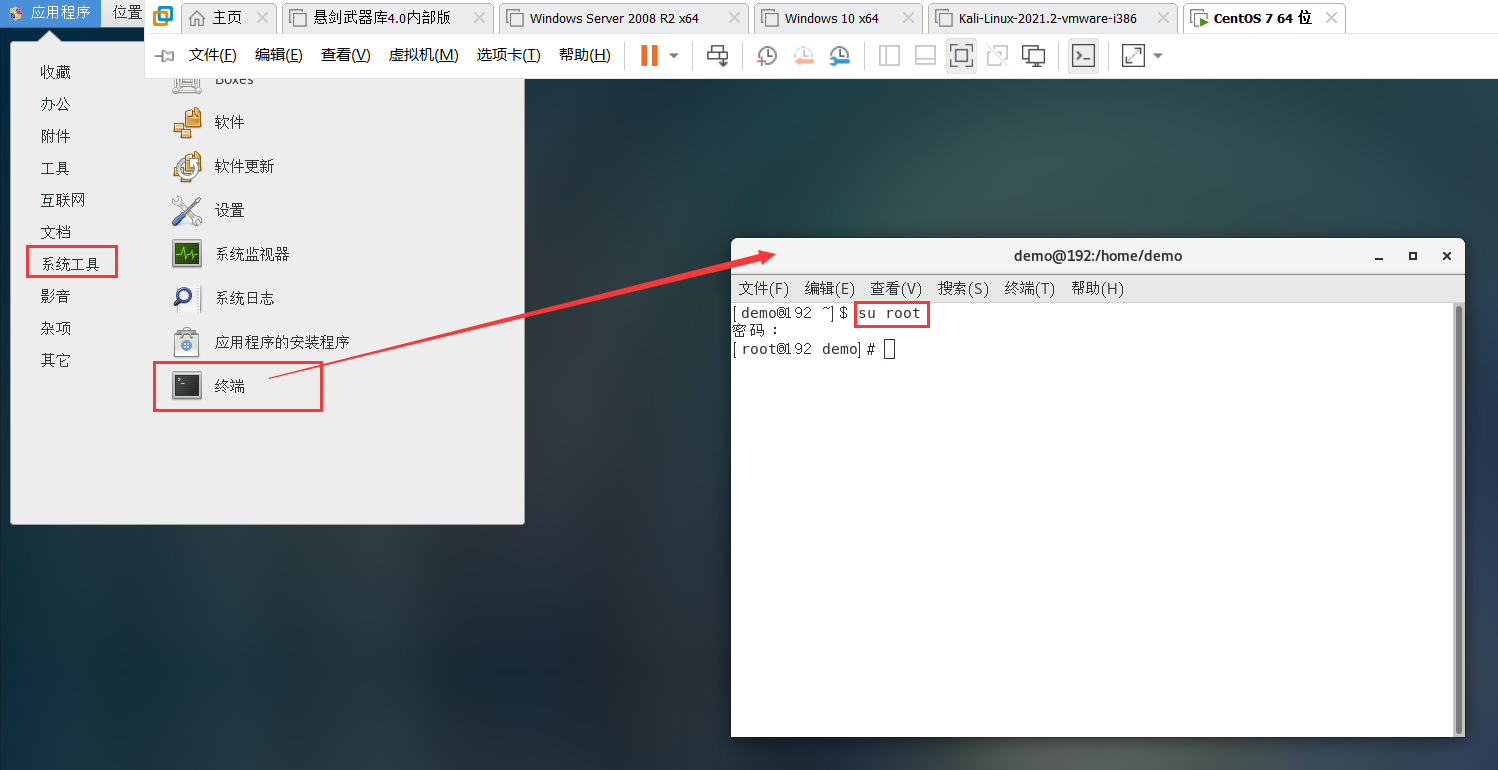1498x770 pixels.
Task: Open terminal 编辑(E) menu
Action: pyautogui.click(x=830, y=288)
